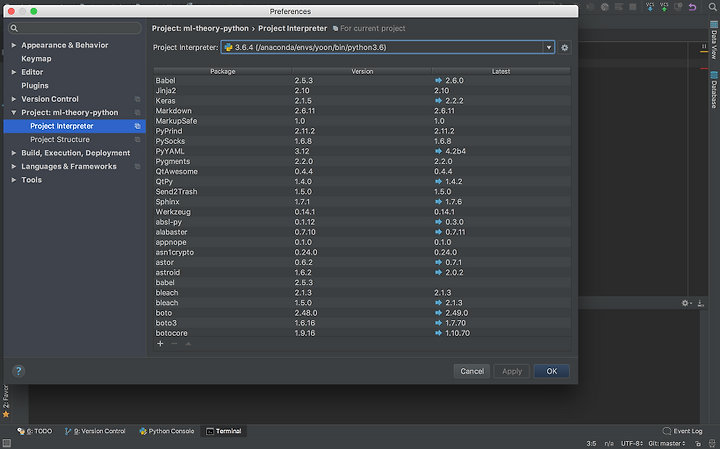Switch to the Terminal tab
This screenshot has height=449, width=720.
tap(224, 431)
